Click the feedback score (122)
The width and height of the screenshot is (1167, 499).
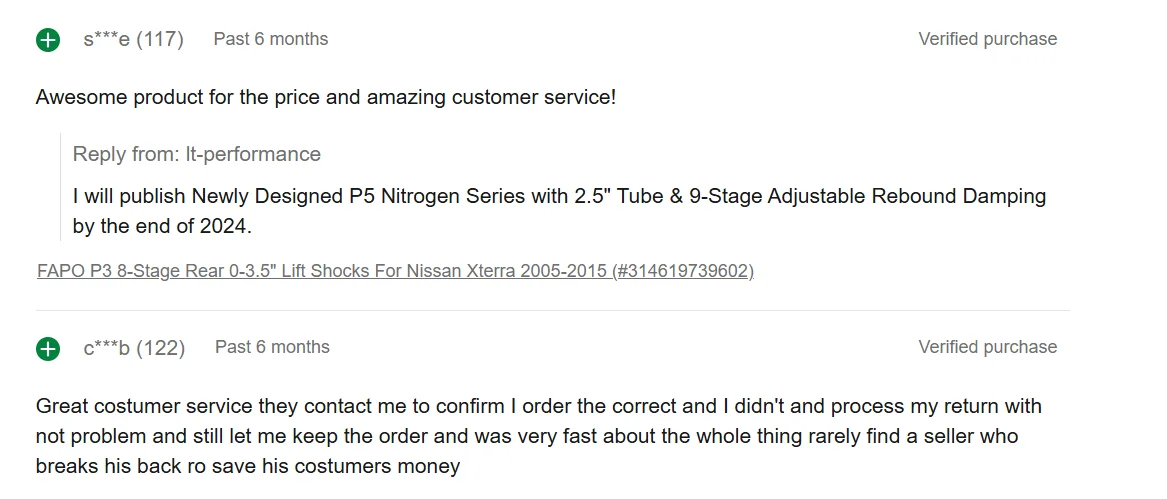[161, 348]
